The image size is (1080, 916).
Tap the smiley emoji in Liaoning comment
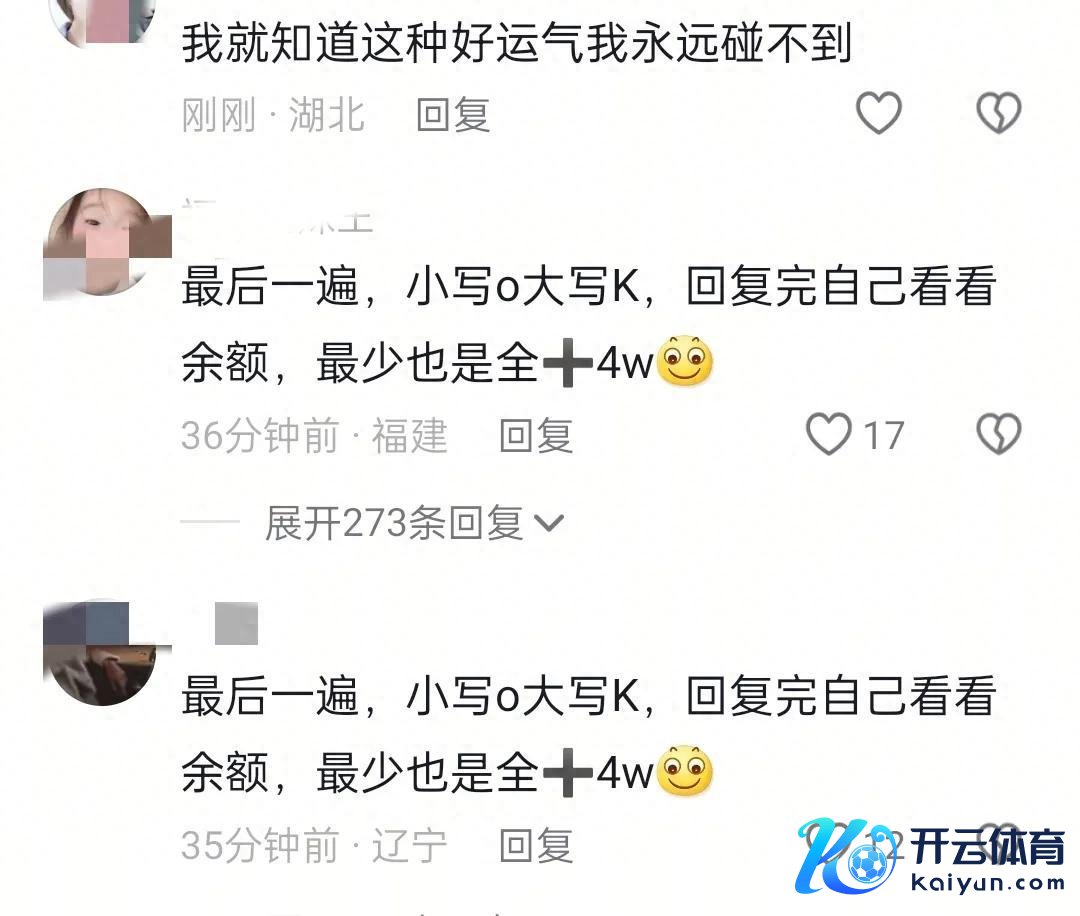(x=684, y=770)
